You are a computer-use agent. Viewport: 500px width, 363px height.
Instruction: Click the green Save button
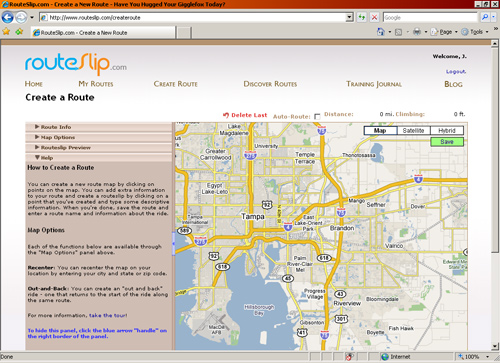tap(447, 142)
